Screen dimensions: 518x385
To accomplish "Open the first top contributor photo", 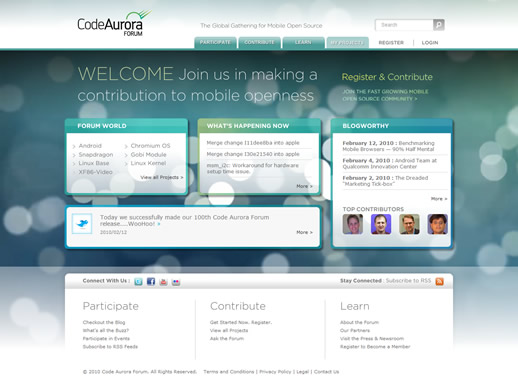I will point(353,224).
